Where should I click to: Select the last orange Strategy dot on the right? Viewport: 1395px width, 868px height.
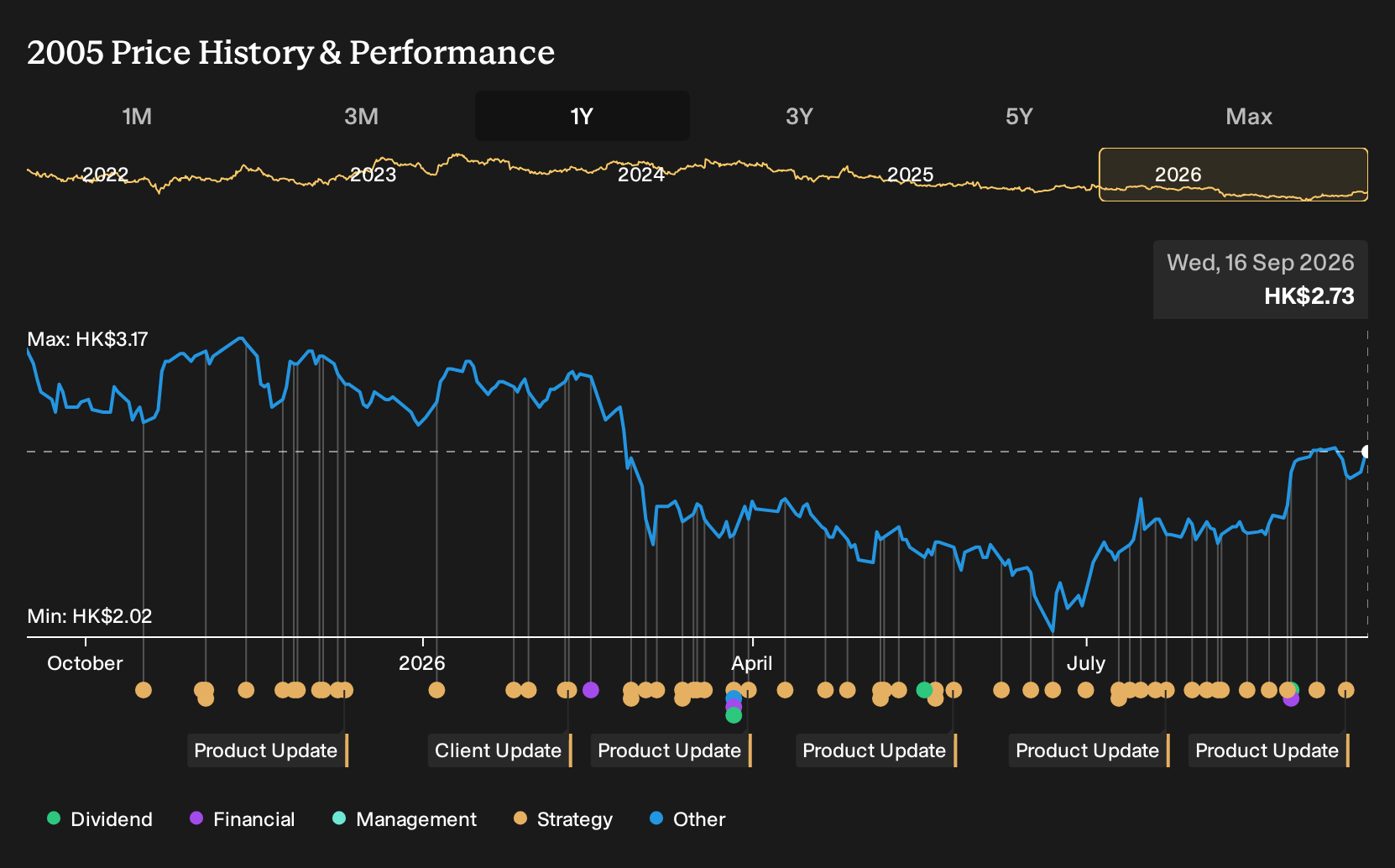(x=1345, y=690)
